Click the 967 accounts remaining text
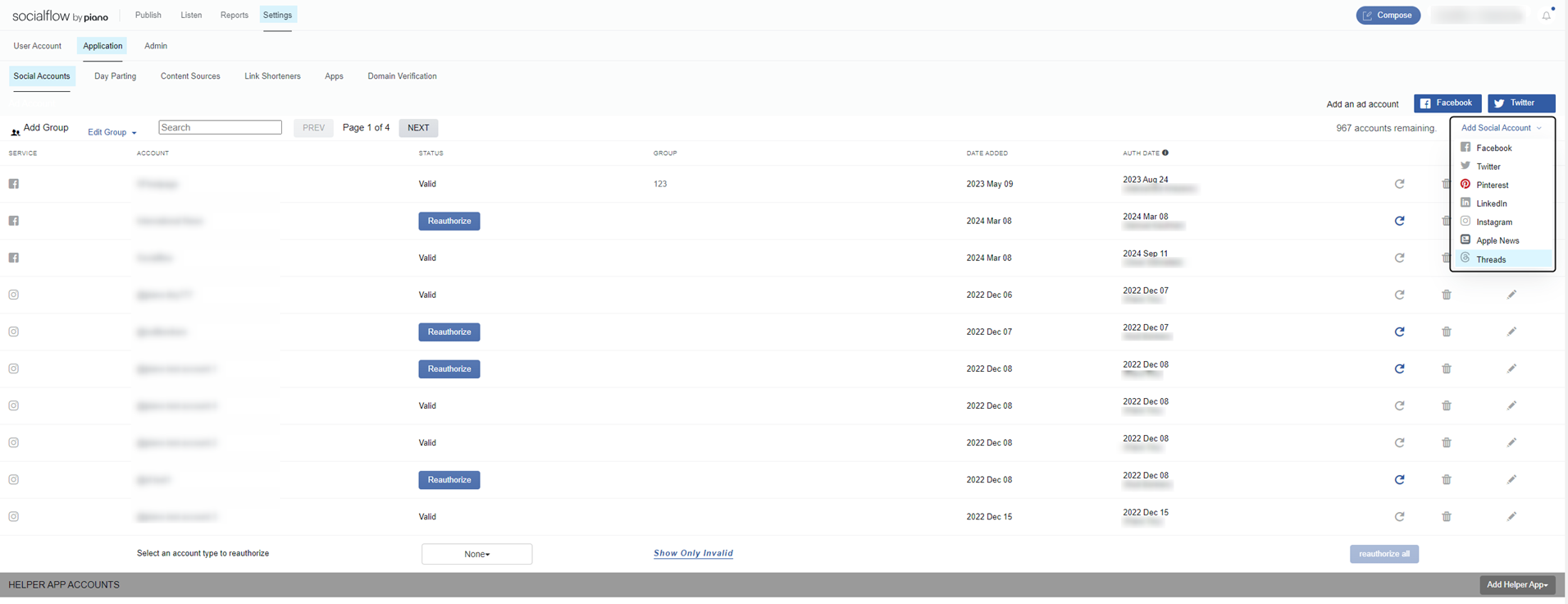This screenshot has width=1568, height=604. pyautogui.click(x=1386, y=128)
